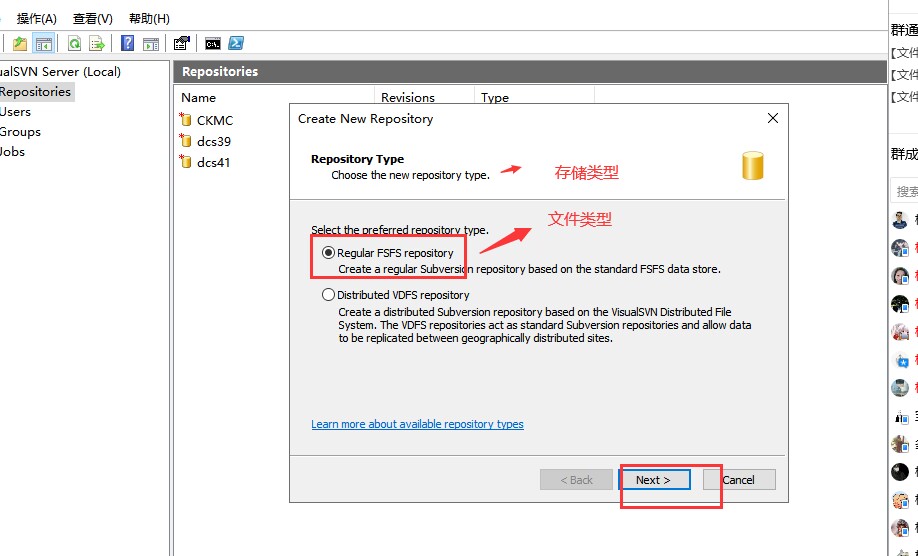This screenshot has height=556, width=918.
Task: Select the VisualSVN Server (Local) tree node
Action: pyautogui.click(x=60, y=71)
